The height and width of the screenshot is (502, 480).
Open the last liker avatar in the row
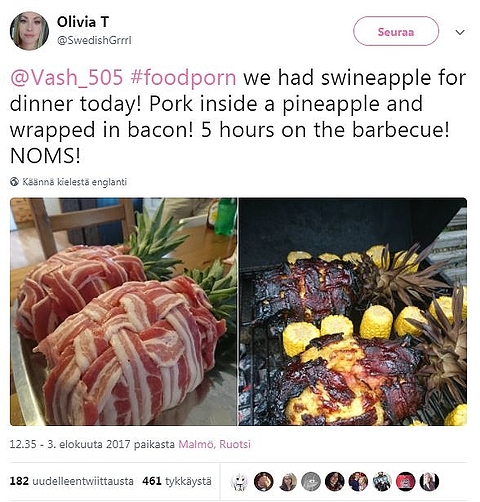coord(429,482)
